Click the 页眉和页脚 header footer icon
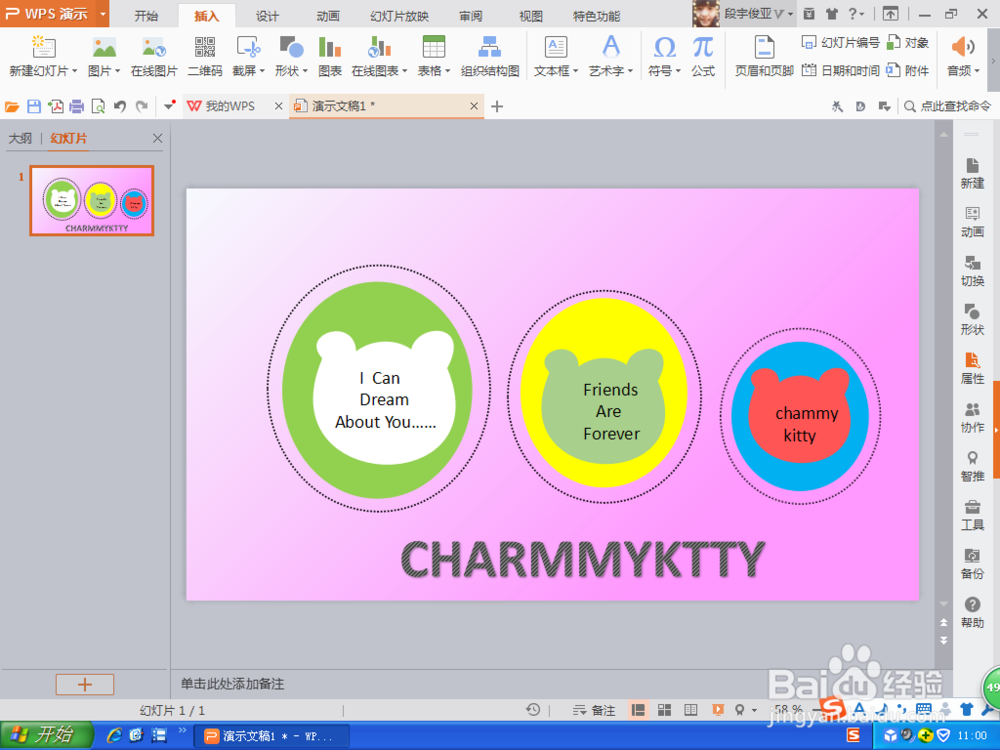This screenshot has width=1000, height=750. pyautogui.click(x=763, y=47)
